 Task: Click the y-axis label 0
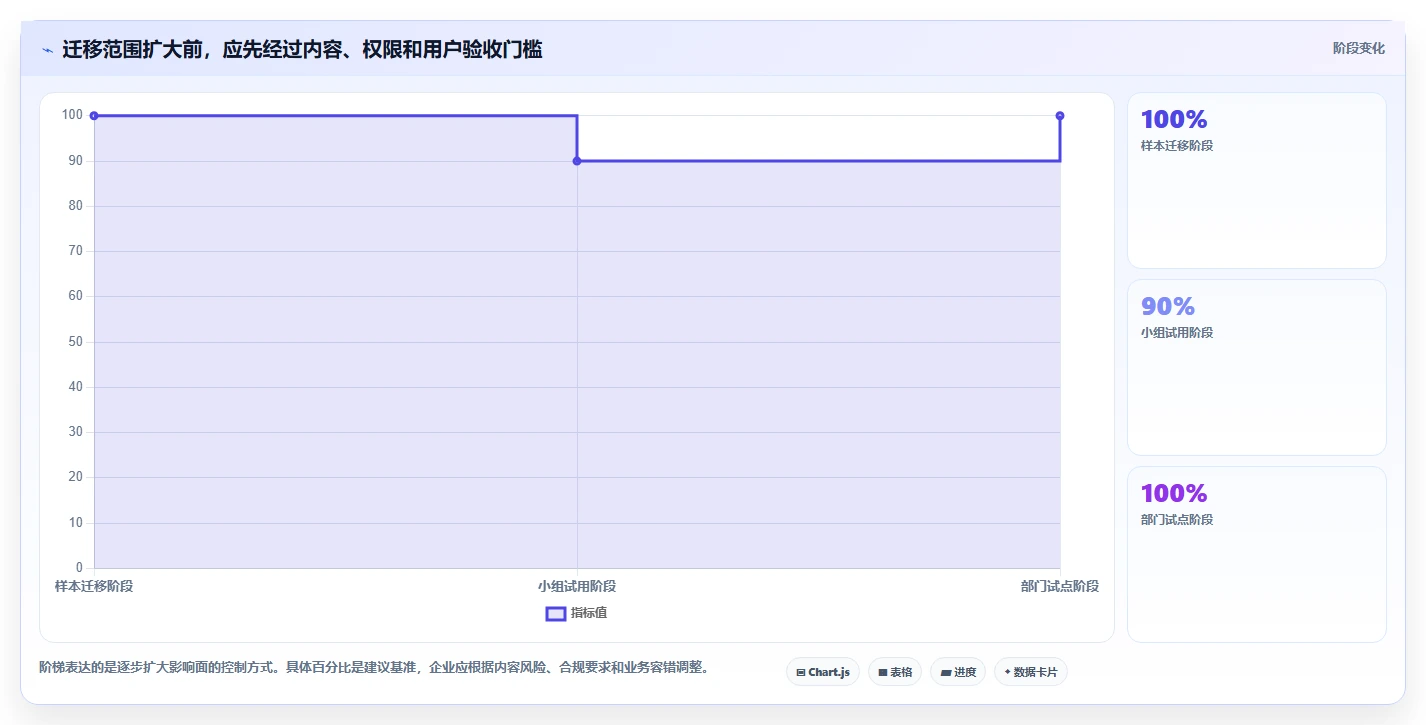(x=79, y=568)
